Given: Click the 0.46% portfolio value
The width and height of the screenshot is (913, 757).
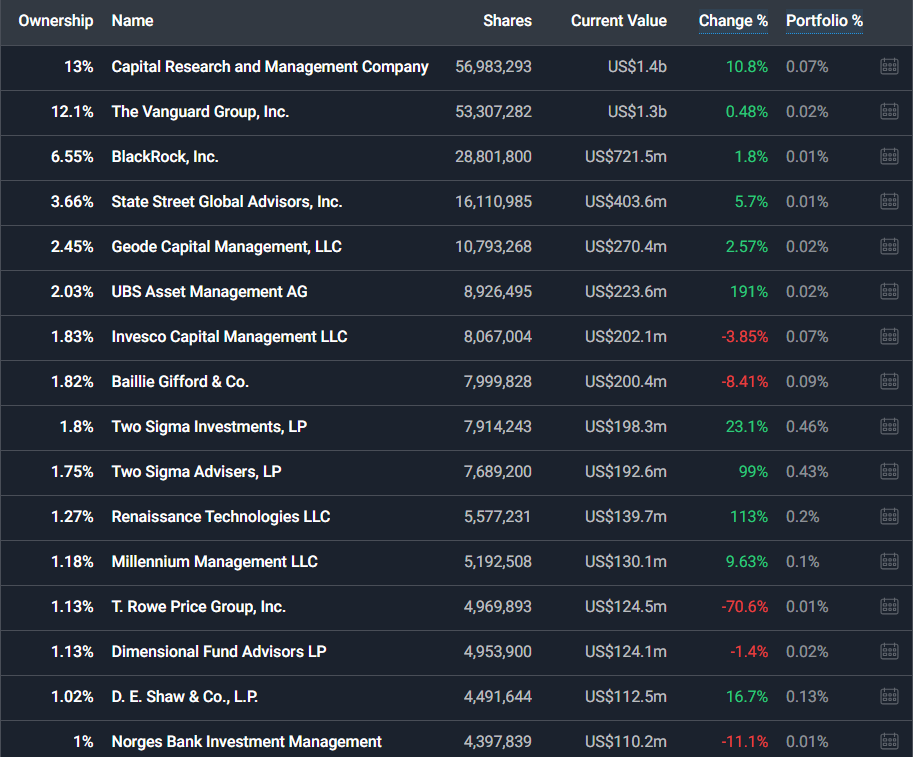Looking at the screenshot, I should 807,427.
